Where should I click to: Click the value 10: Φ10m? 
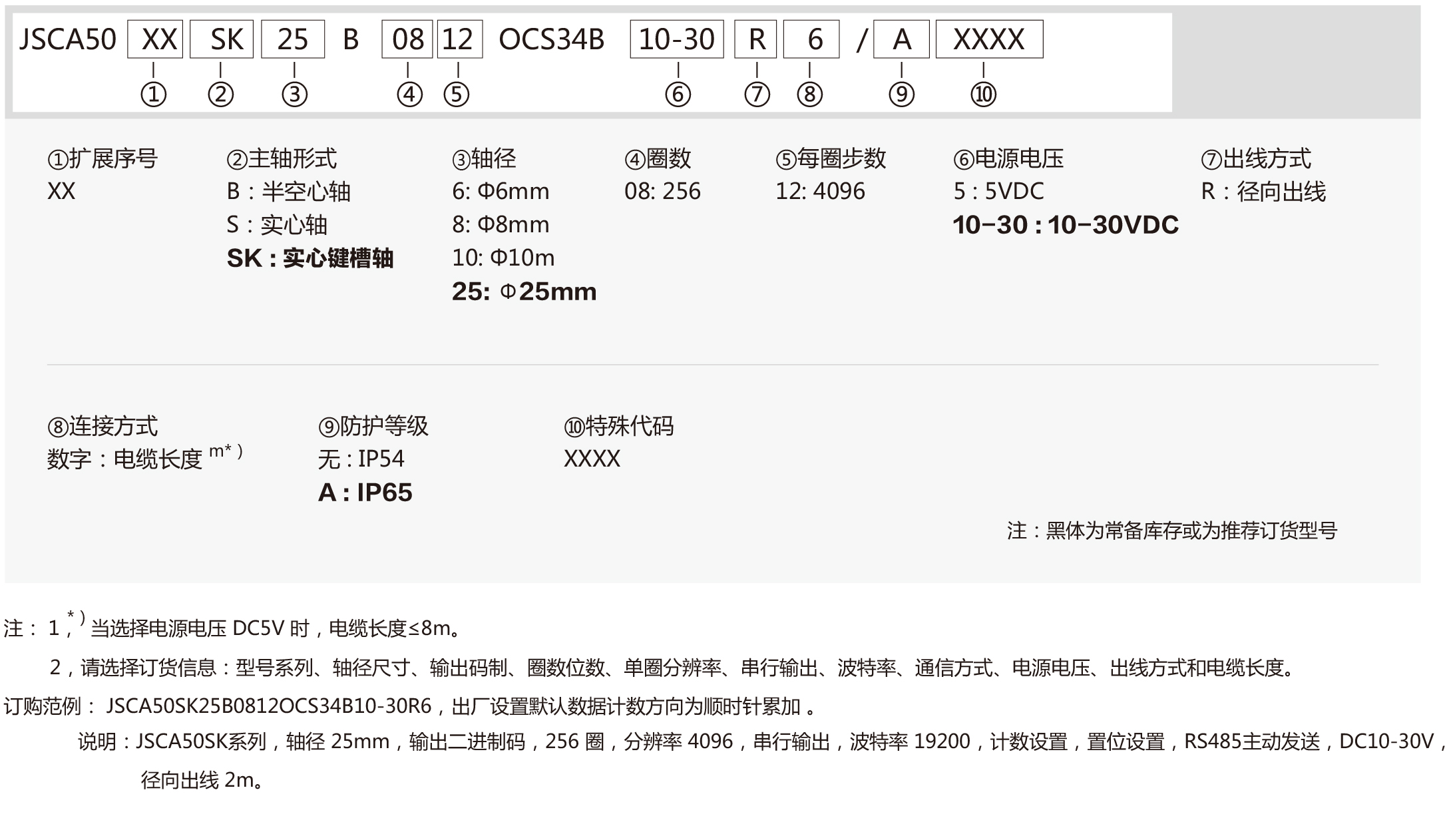click(503, 258)
